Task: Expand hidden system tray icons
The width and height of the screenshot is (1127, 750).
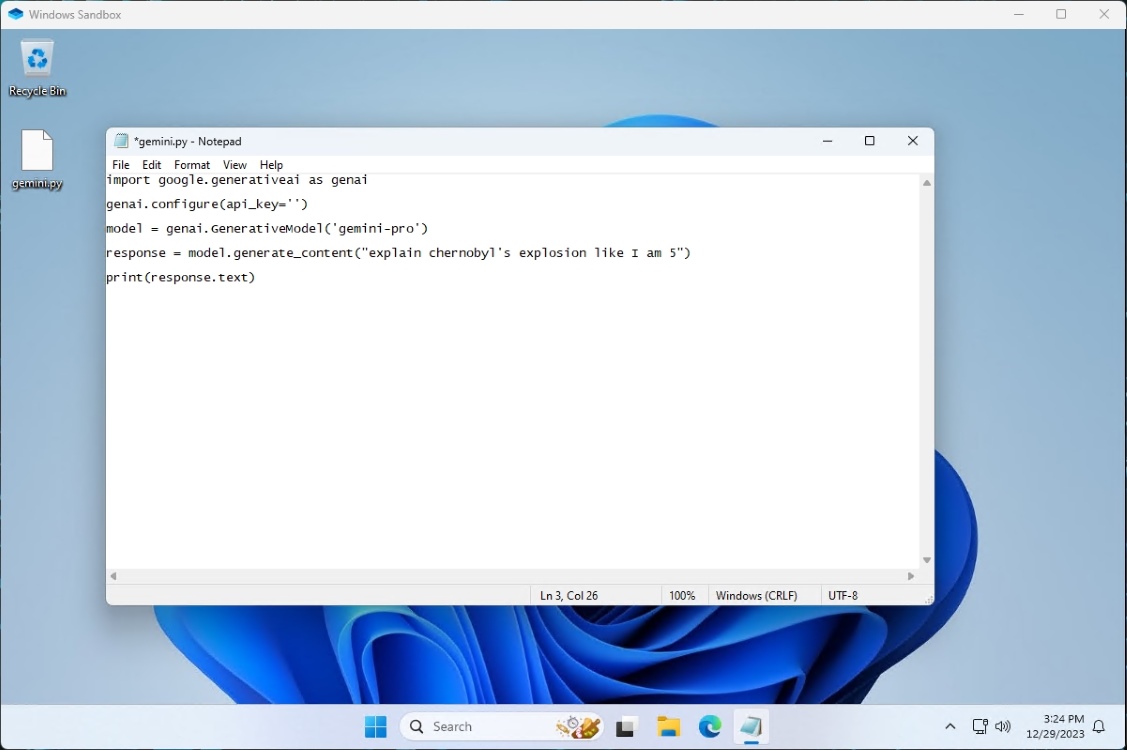Action: tap(949, 726)
